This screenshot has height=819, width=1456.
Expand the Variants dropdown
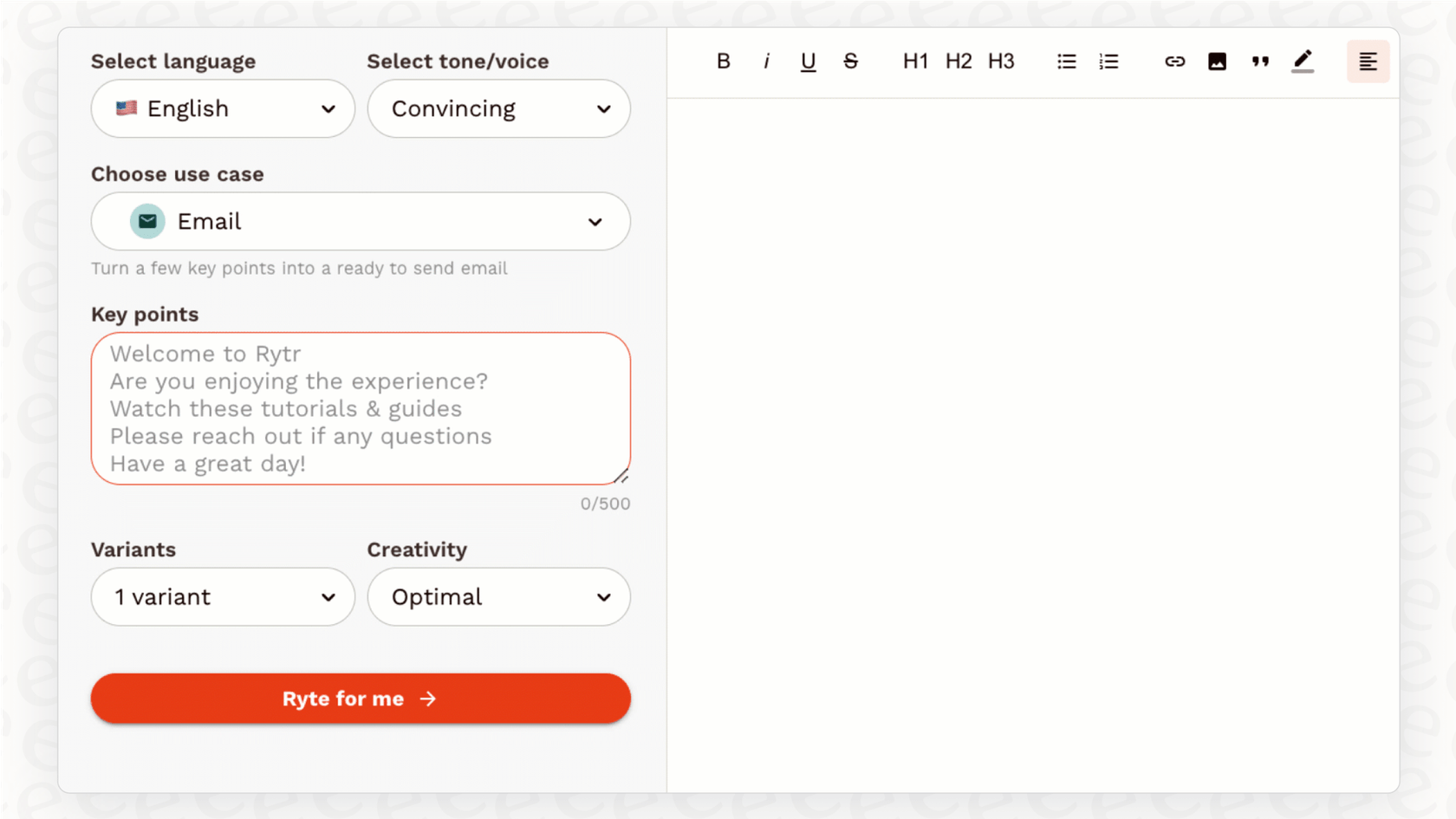click(222, 596)
